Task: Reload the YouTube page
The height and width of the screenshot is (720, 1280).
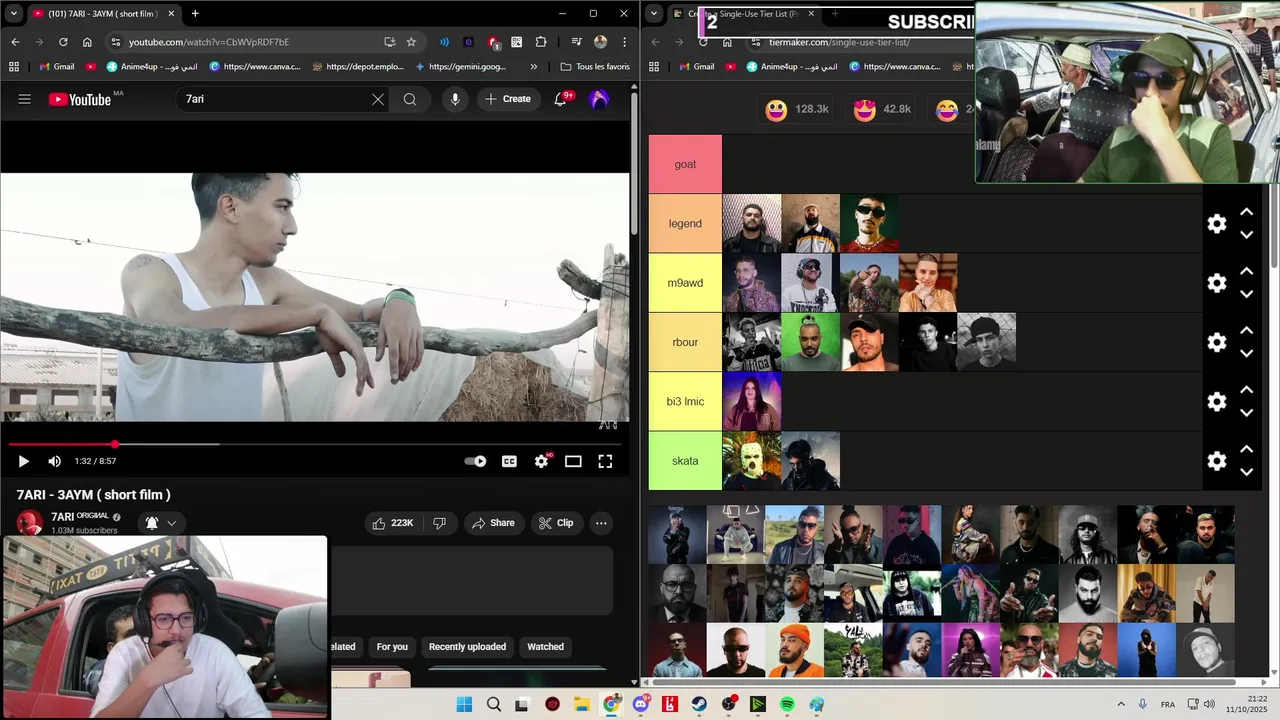Action: 63,42
